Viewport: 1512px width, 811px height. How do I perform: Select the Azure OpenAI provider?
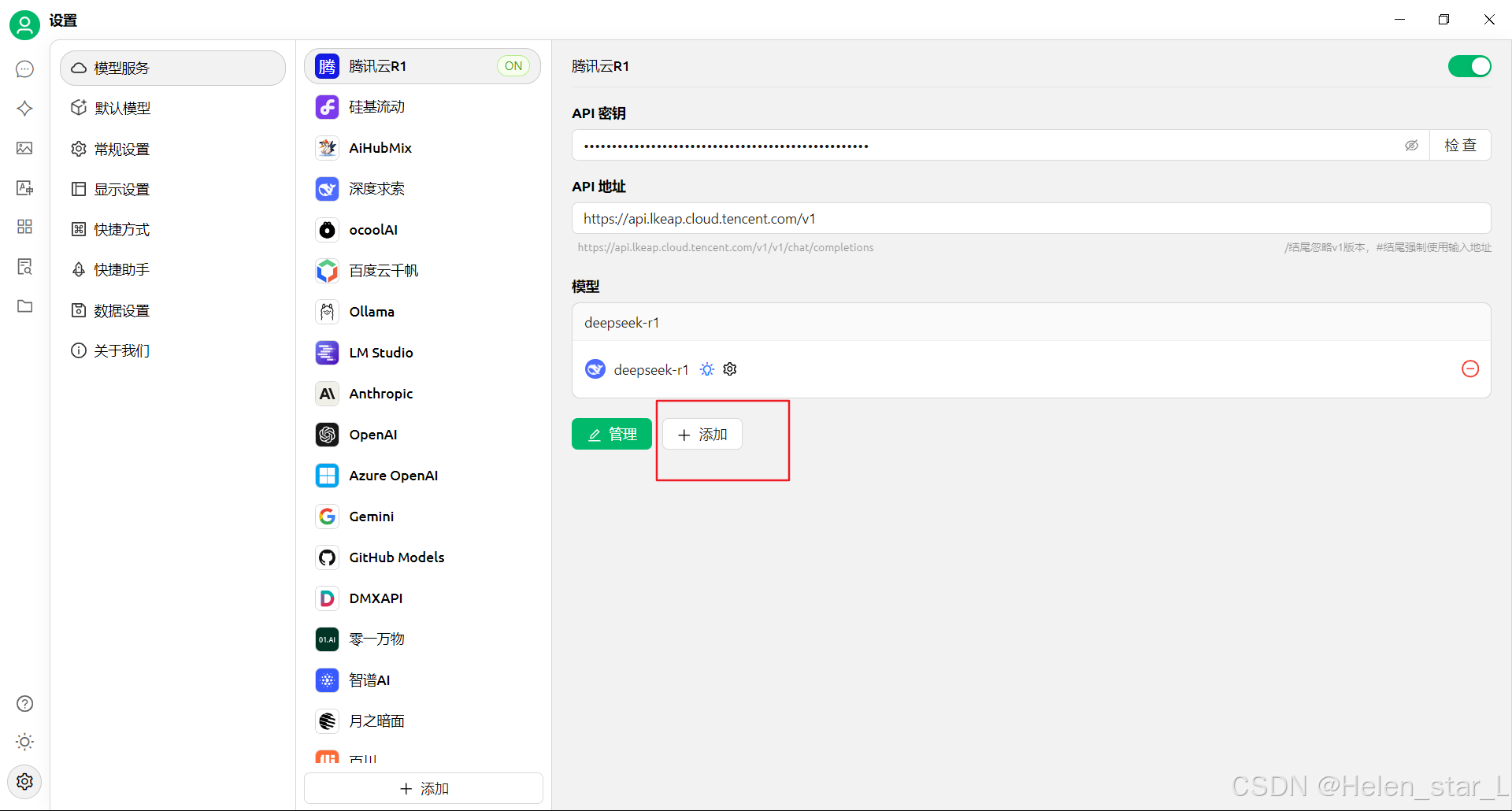pyautogui.click(x=423, y=476)
